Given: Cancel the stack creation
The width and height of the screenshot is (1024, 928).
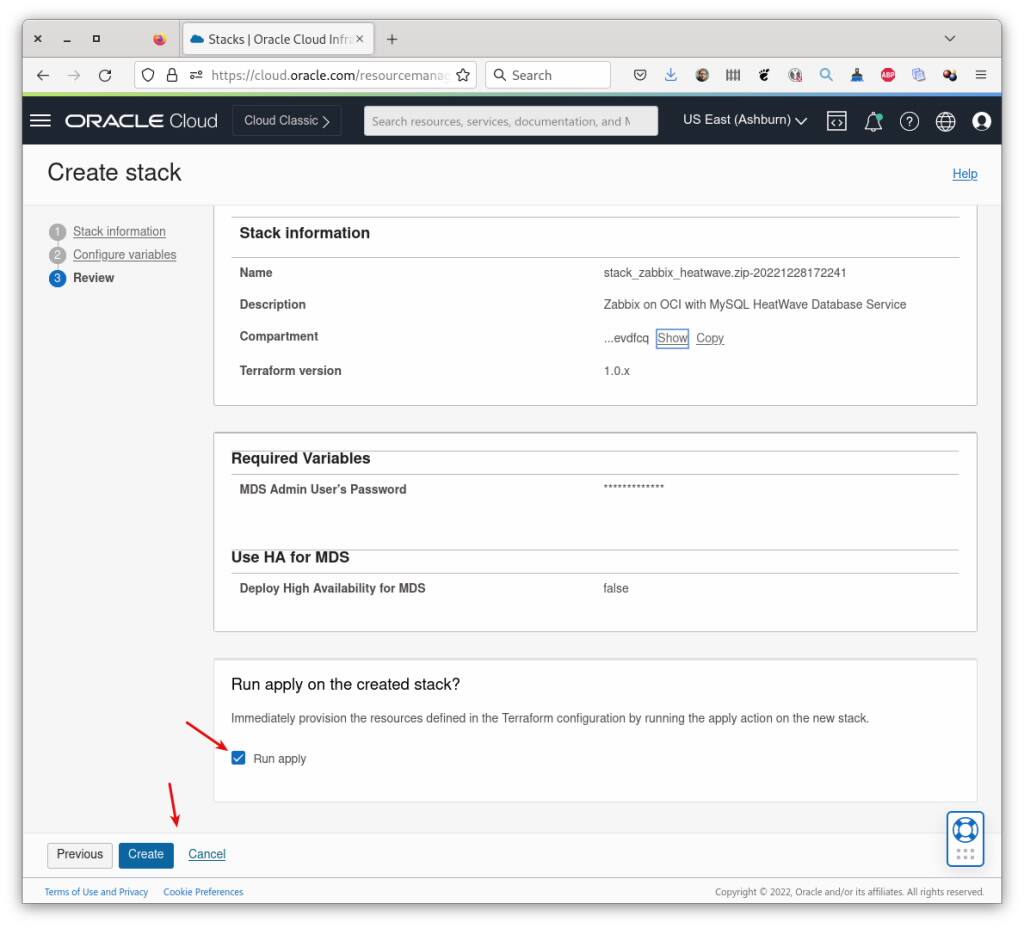Looking at the screenshot, I should (206, 854).
